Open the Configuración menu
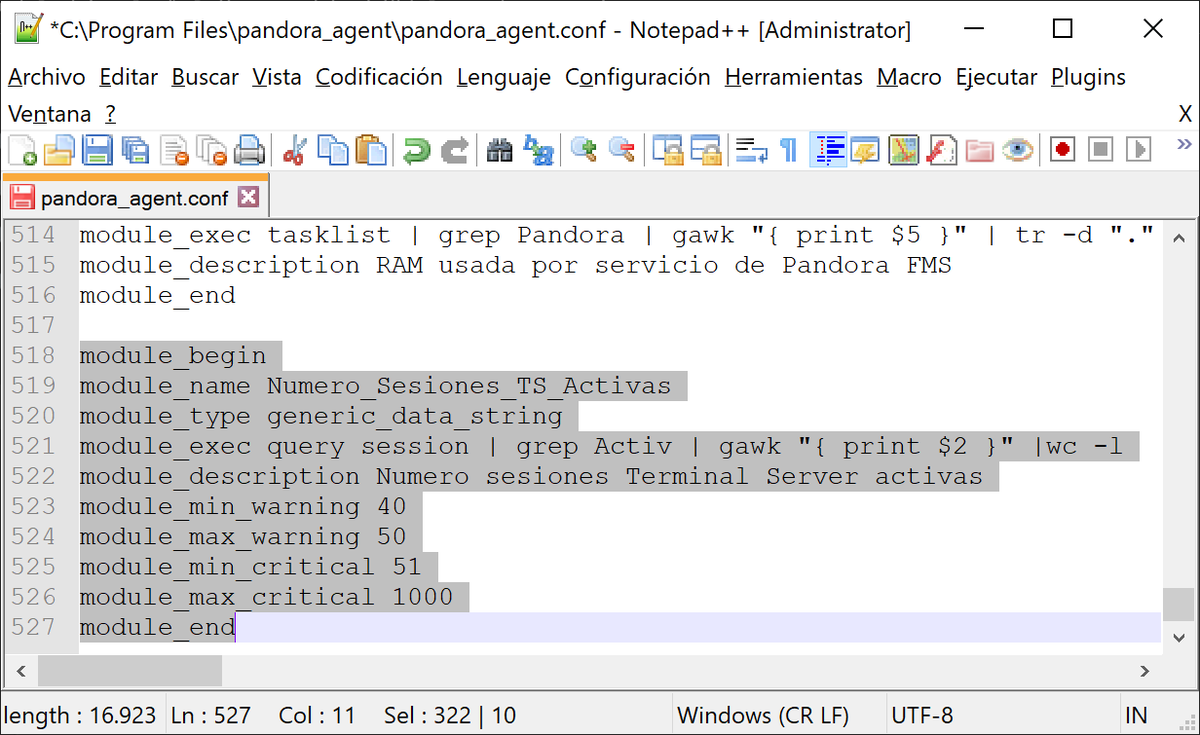 click(x=638, y=77)
